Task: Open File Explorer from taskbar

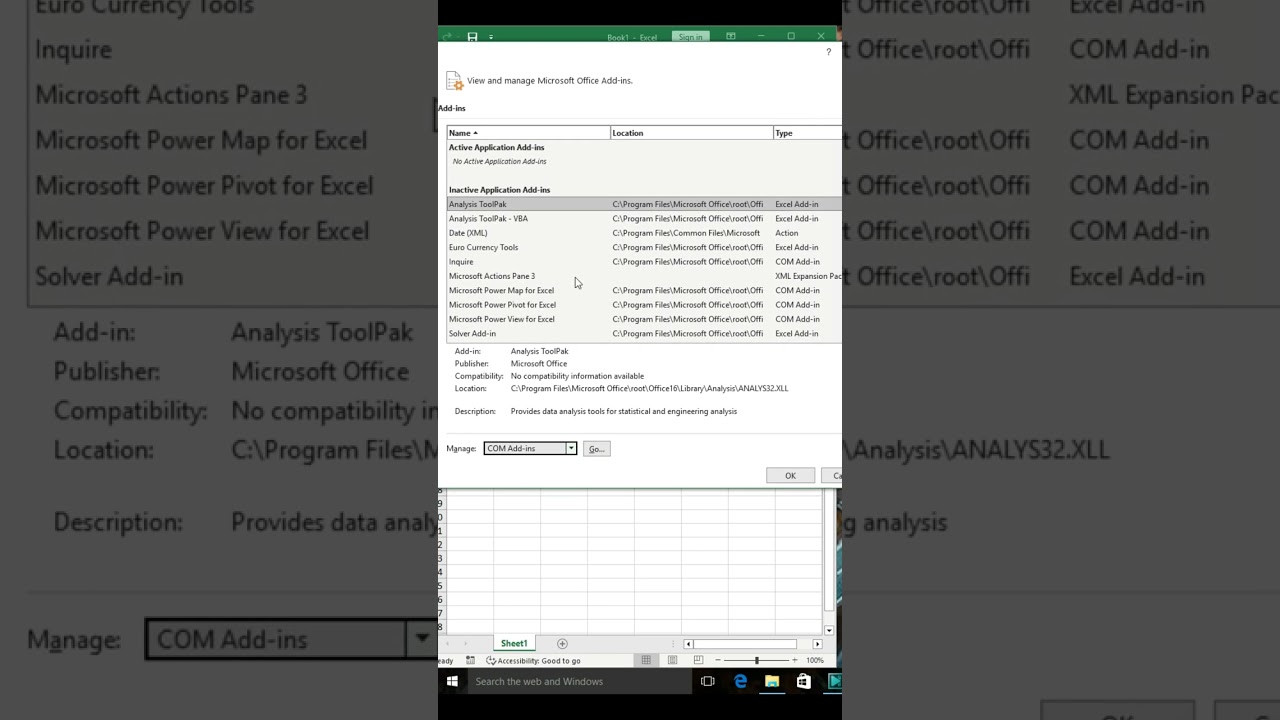Action: pos(772,682)
